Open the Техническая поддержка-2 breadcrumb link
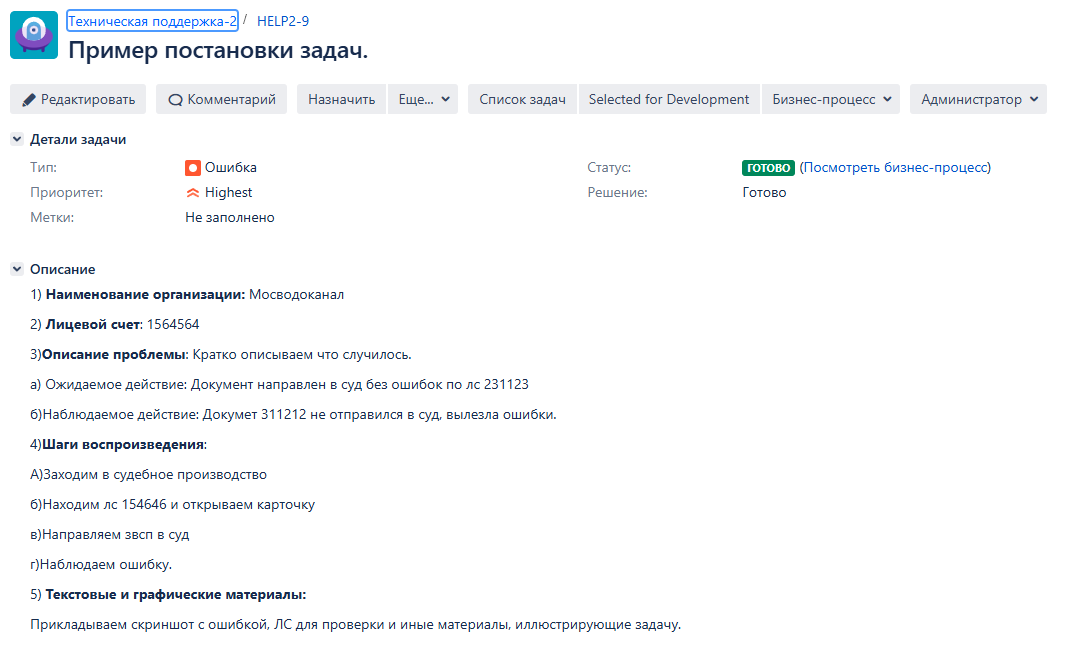The width and height of the screenshot is (1067, 659). click(x=152, y=21)
